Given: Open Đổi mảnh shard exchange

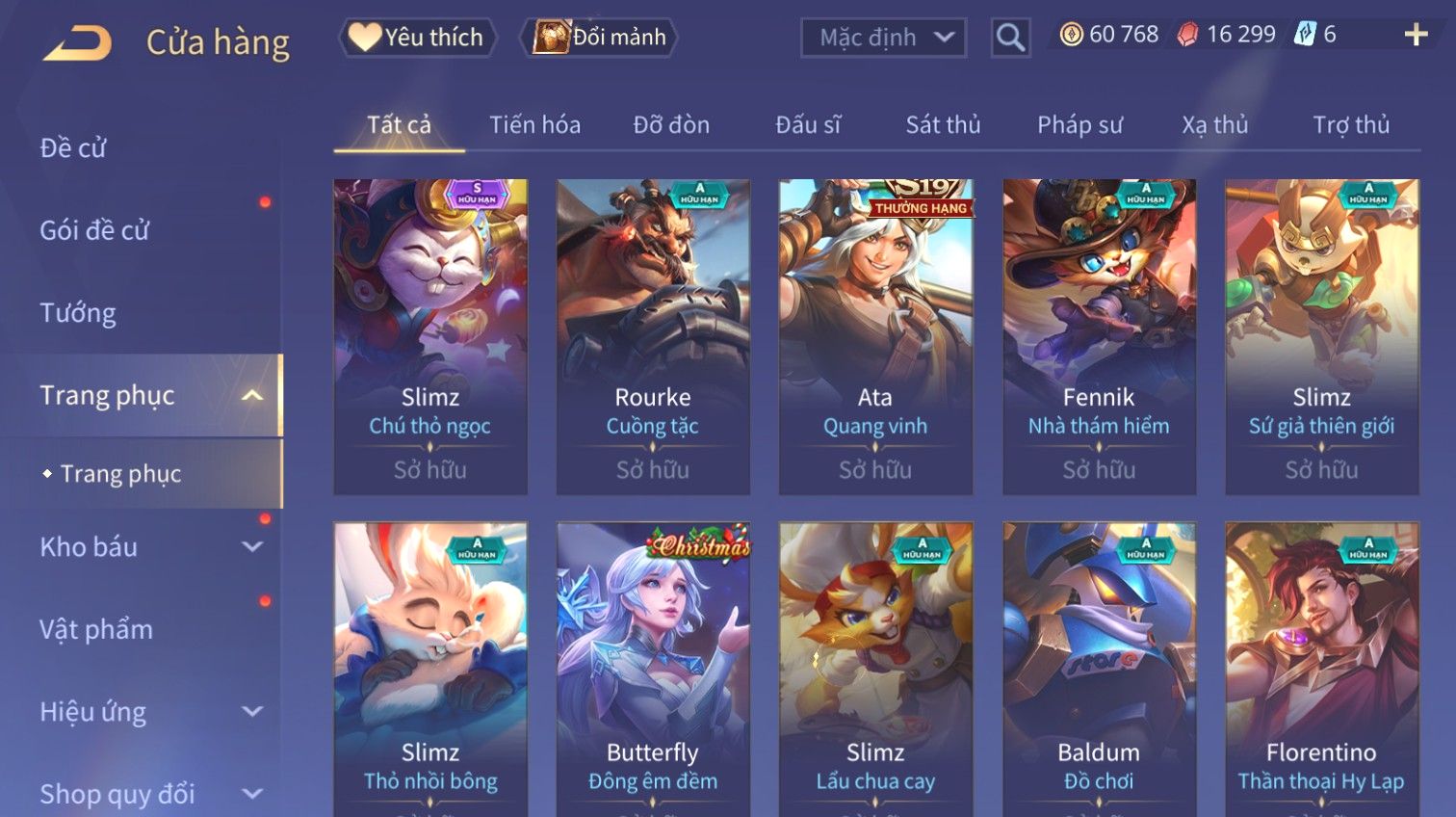Looking at the screenshot, I should pyautogui.click(x=599, y=38).
